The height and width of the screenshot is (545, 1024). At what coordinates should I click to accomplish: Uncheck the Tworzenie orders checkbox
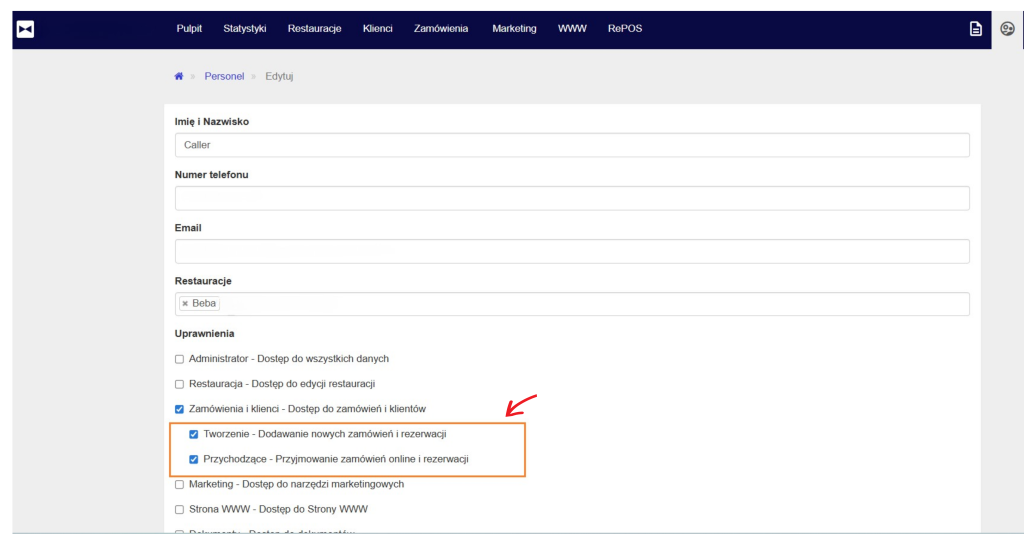(194, 435)
